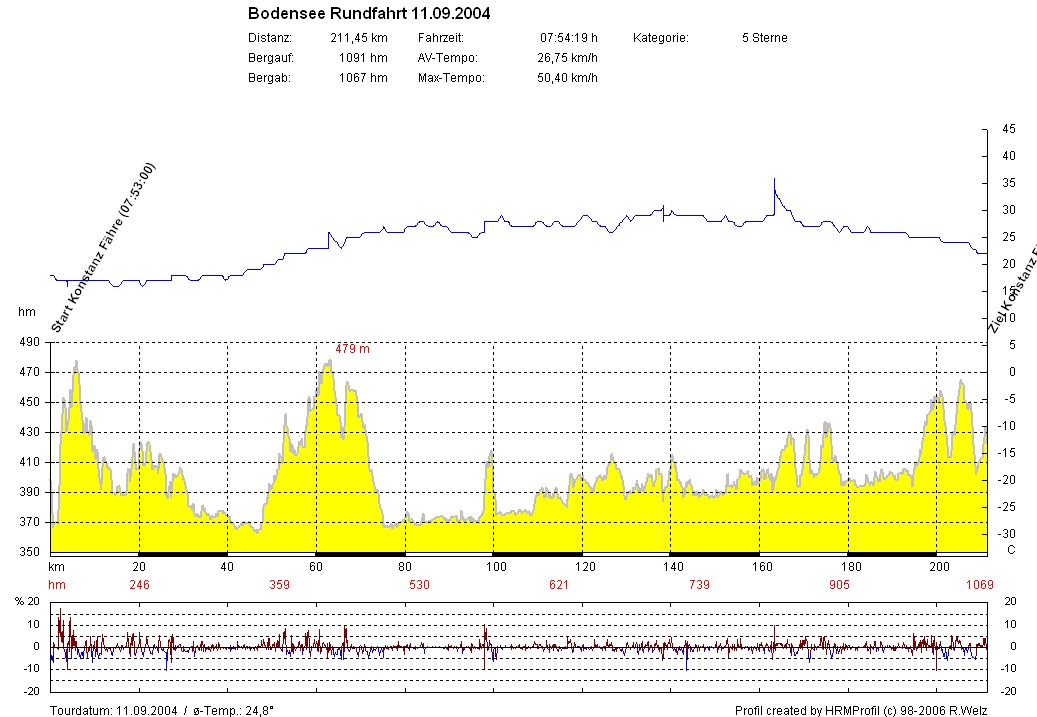Screen dimensions: 1037x717
Task: Select the Distanz value 211,45 km
Action: pyautogui.click(x=358, y=38)
